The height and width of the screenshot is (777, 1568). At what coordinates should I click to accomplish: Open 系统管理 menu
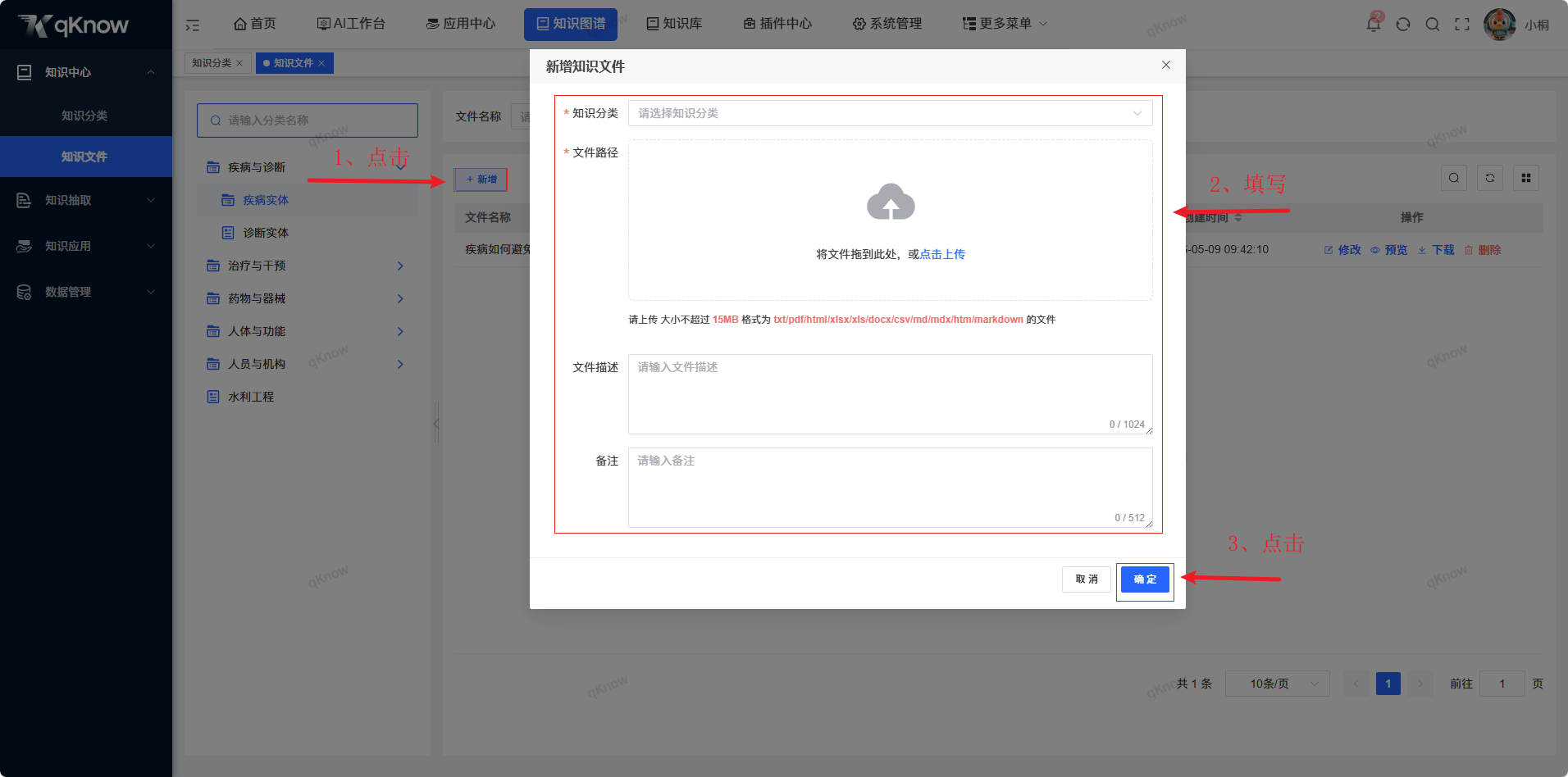click(x=887, y=24)
